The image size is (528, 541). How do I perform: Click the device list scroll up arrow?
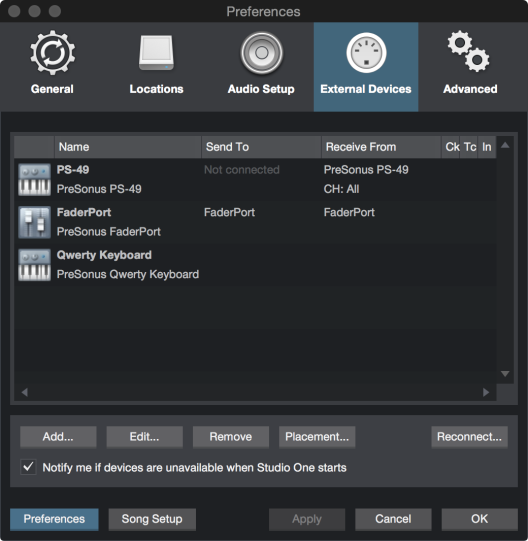pos(505,145)
